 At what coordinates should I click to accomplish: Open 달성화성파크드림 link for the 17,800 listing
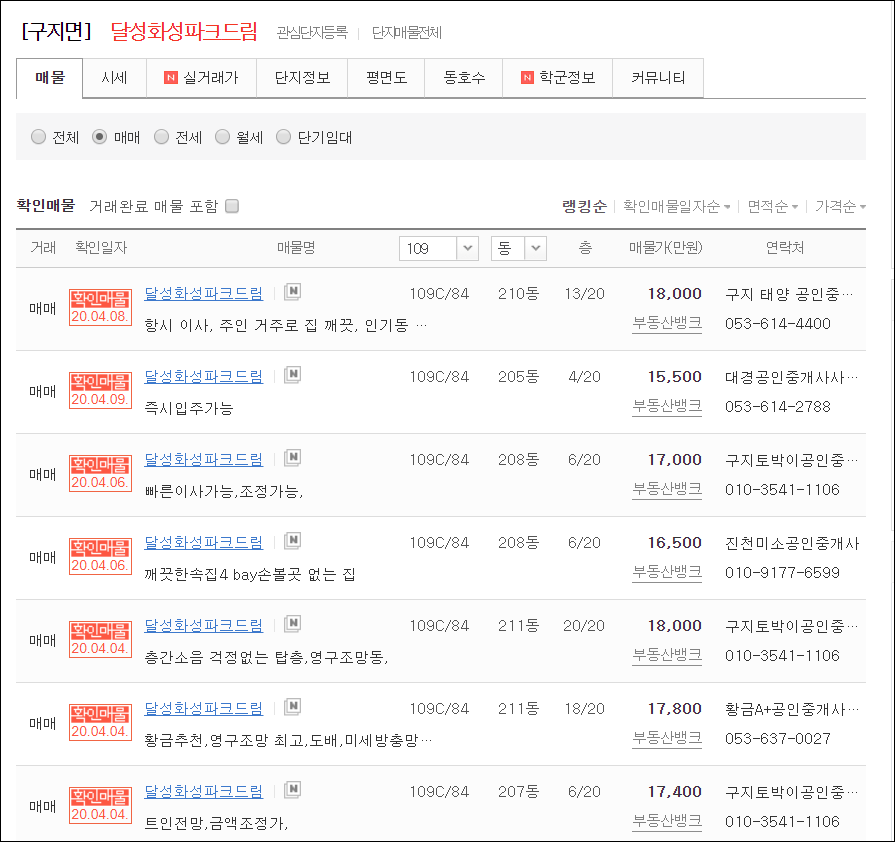pos(204,708)
